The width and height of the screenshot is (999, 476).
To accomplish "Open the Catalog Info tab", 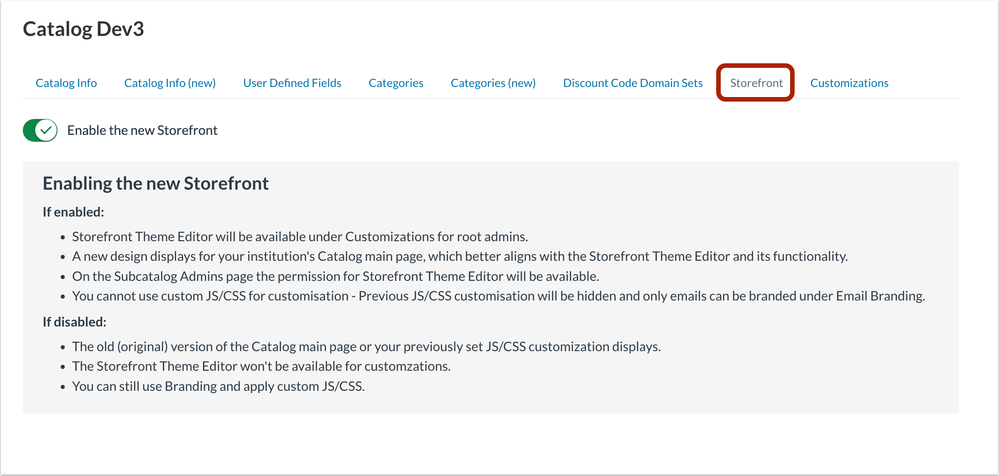I will click(x=66, y=83).
